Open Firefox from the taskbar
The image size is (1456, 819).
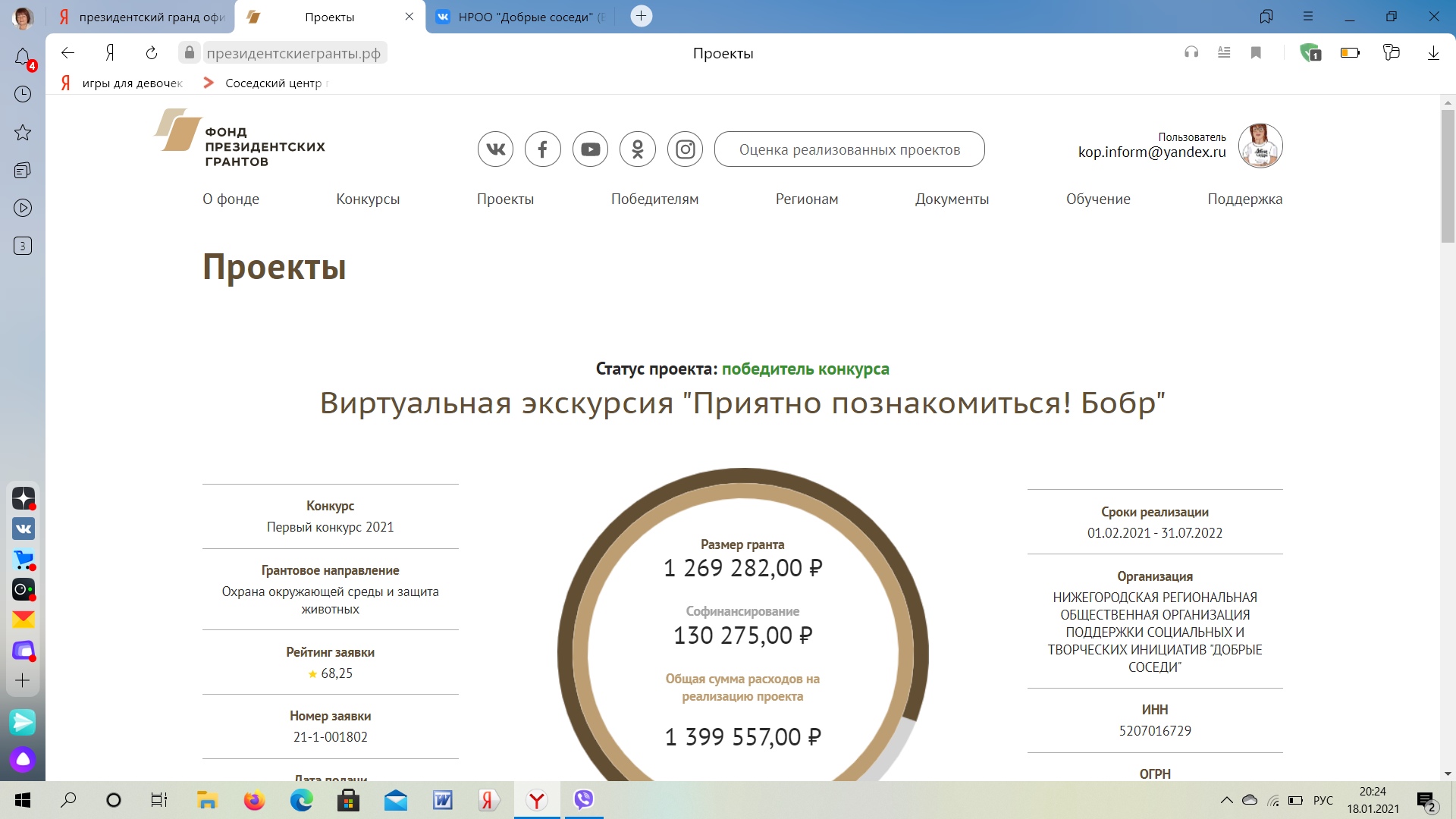[254, 800]
